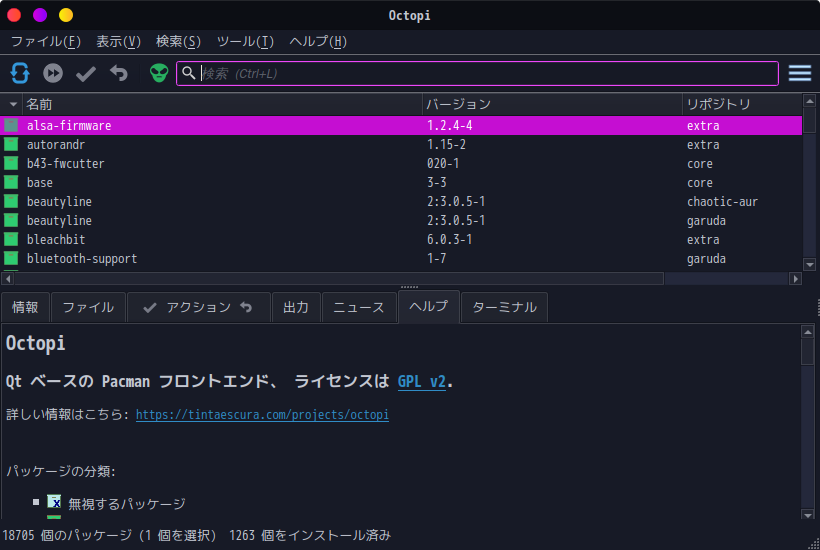Switch to the ファイル tab

coord(88,307)
